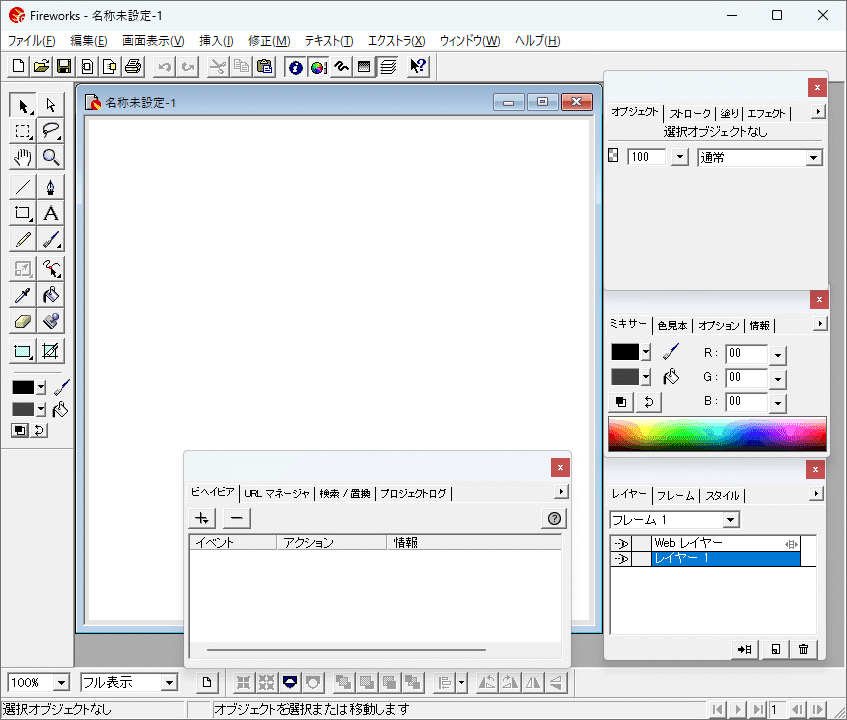Click the help button in Behaviors panel
847x720 pixels.
point(555,518)
